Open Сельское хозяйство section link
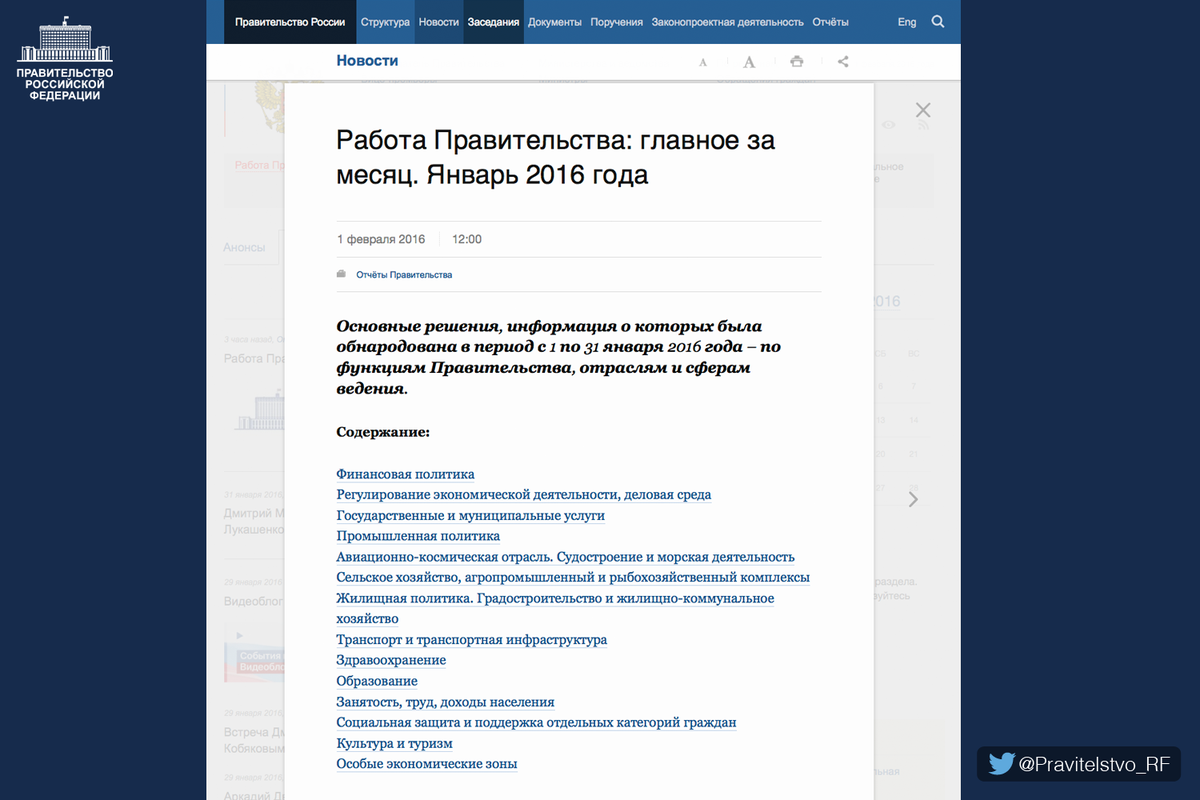The image size is (1200, 800). pos(573,578)
